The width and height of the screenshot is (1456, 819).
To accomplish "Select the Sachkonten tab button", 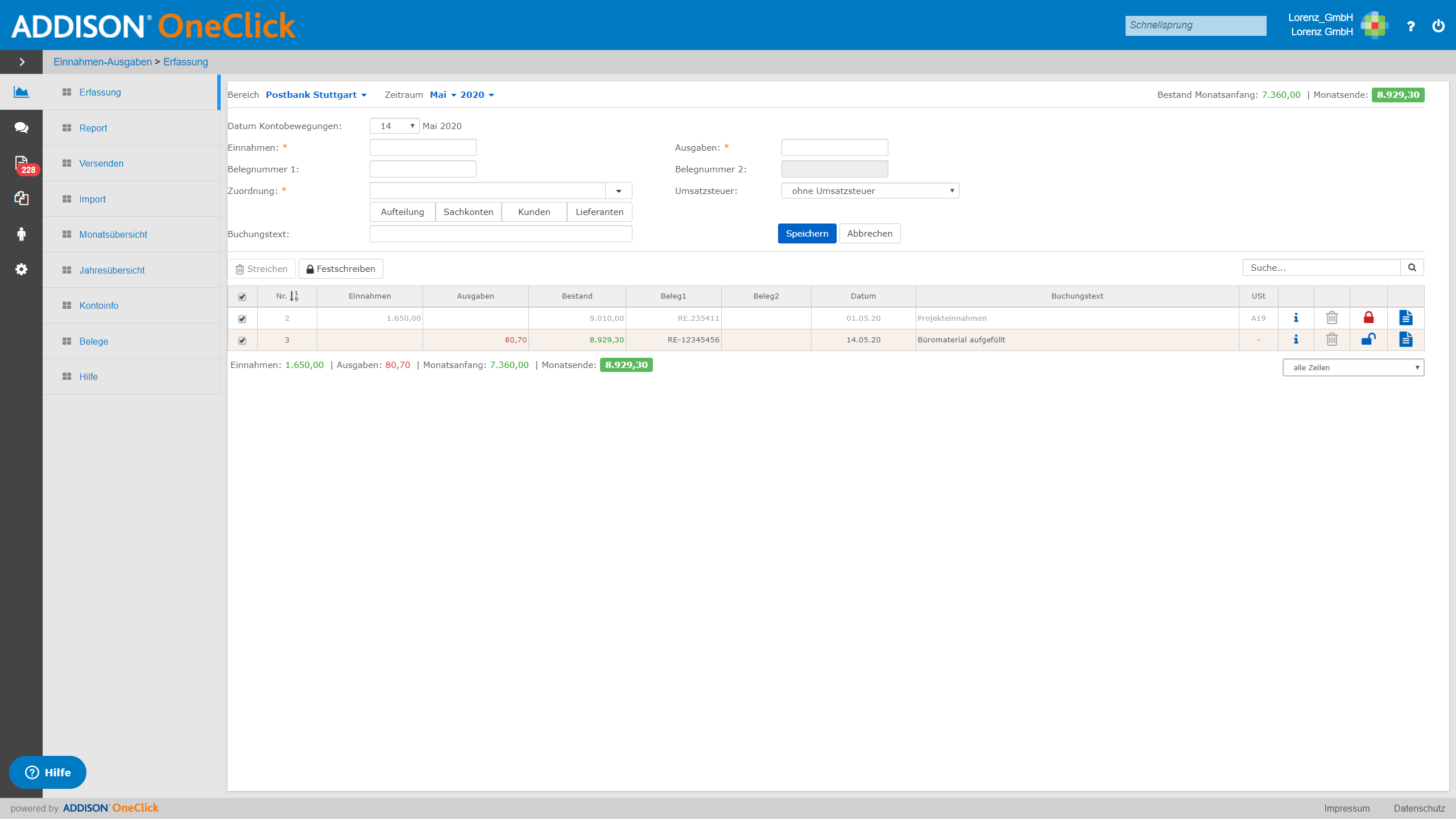I will 468,212.
